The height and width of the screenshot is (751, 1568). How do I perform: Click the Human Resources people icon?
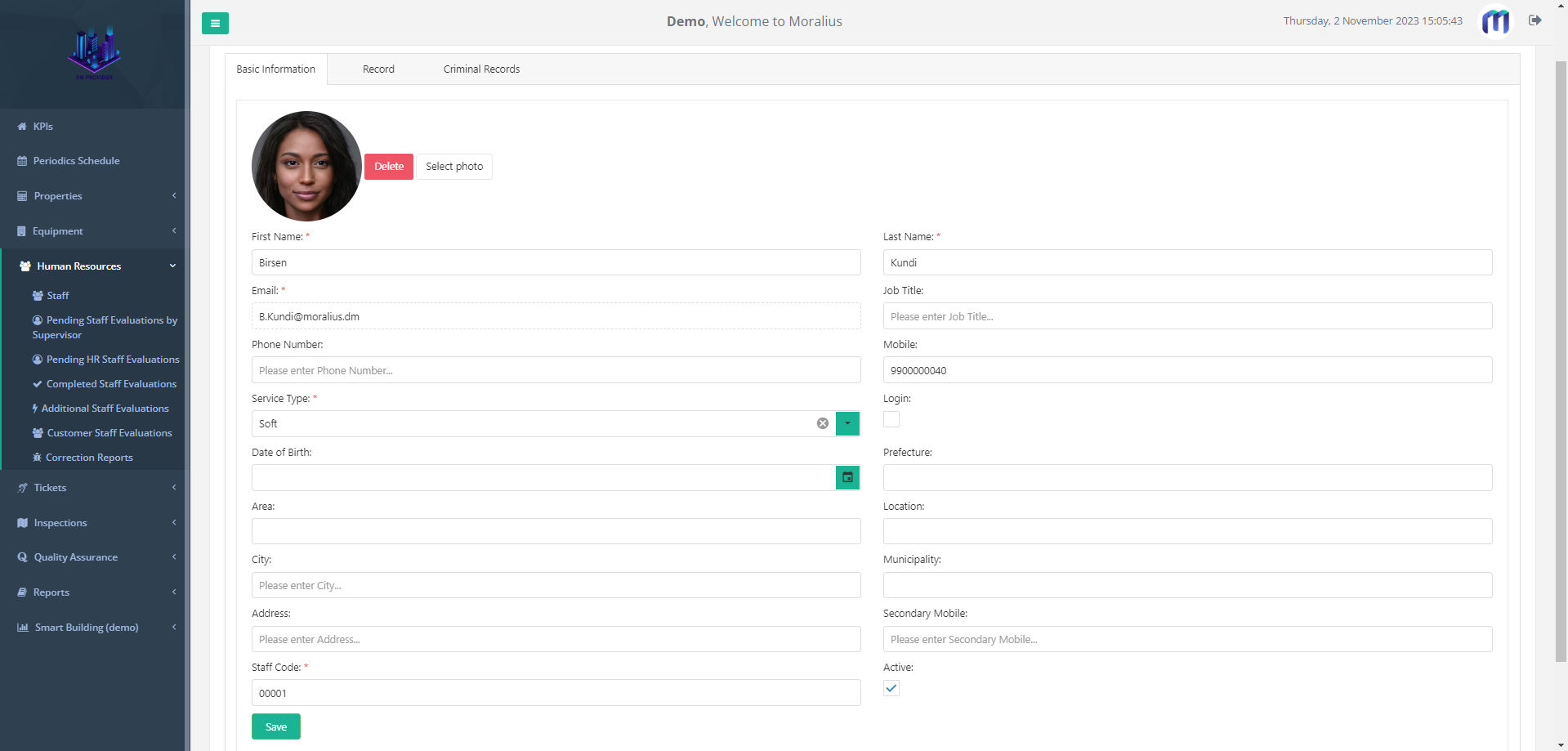[25, 266]
